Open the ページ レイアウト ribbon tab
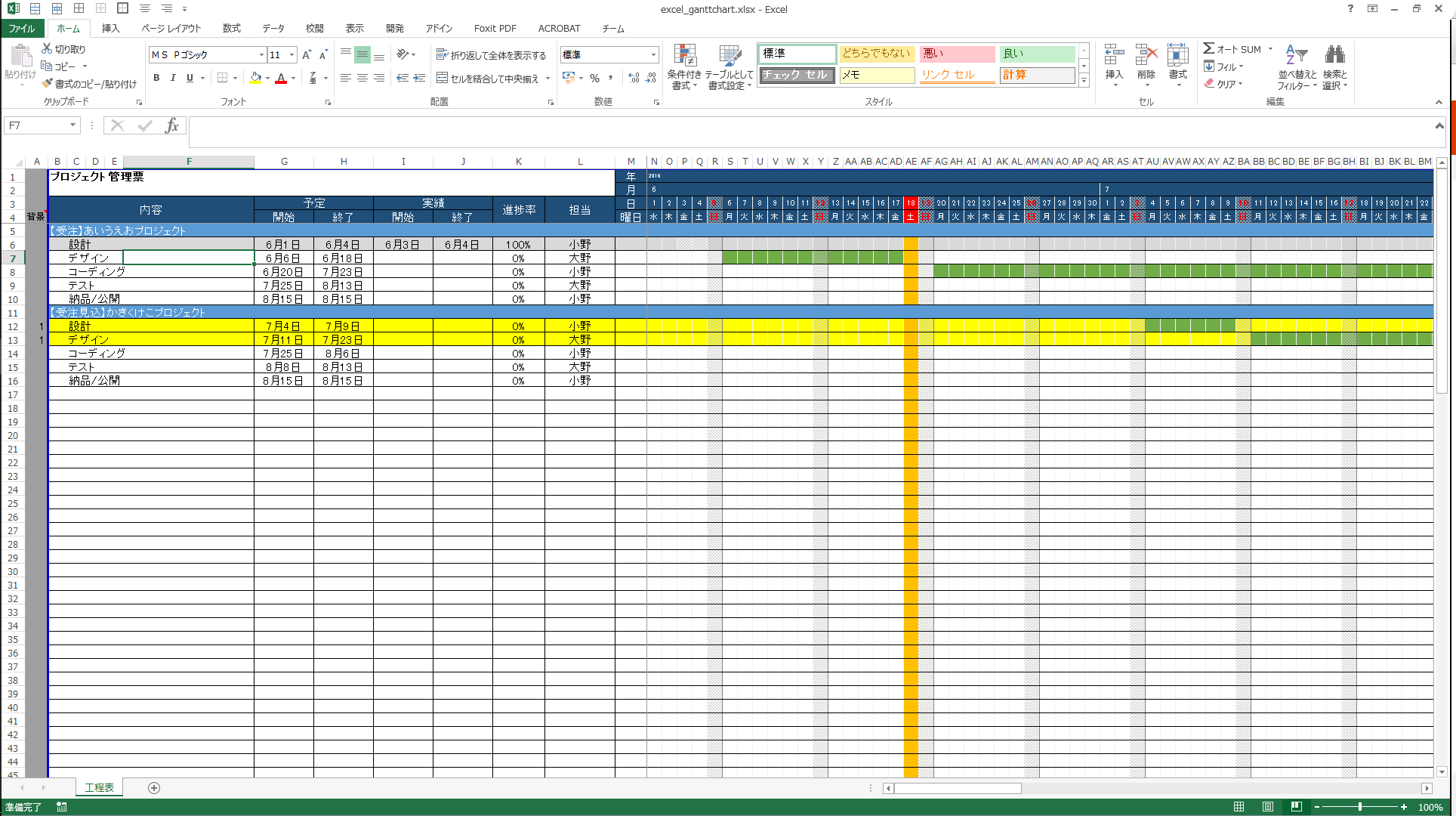The height and width of the screenshot is (816, 1456). (171, 29)
